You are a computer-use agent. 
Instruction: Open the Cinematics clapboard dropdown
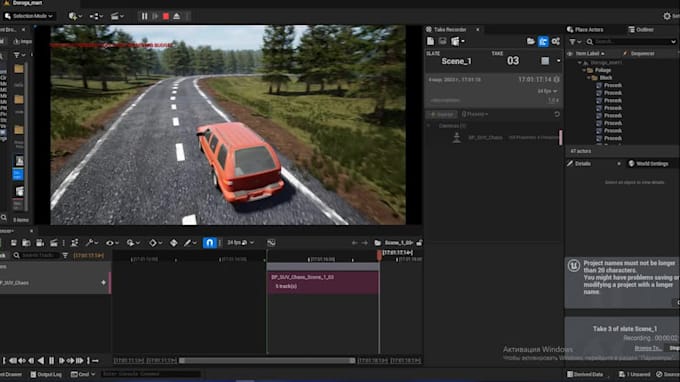(x=117, y=16)
